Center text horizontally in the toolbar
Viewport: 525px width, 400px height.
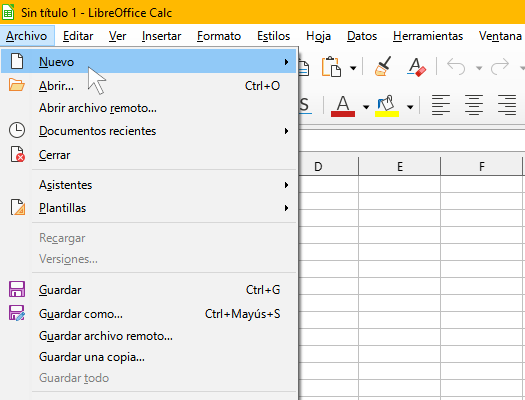(x=474, y=105)
